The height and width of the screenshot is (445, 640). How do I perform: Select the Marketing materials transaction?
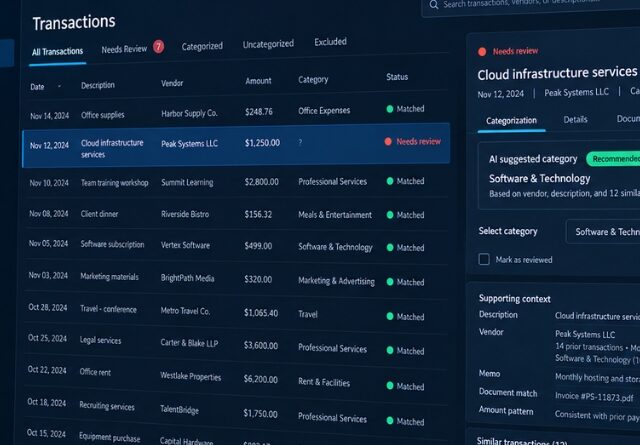[x=109, y=276]
